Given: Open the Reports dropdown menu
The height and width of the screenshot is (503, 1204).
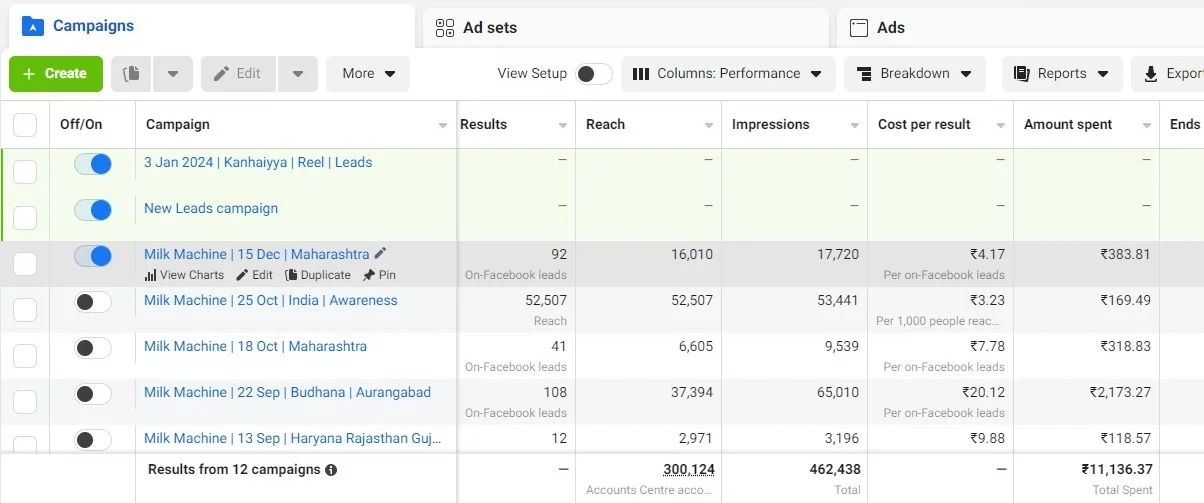Looking at the screenshot, I should (1061, 74).
